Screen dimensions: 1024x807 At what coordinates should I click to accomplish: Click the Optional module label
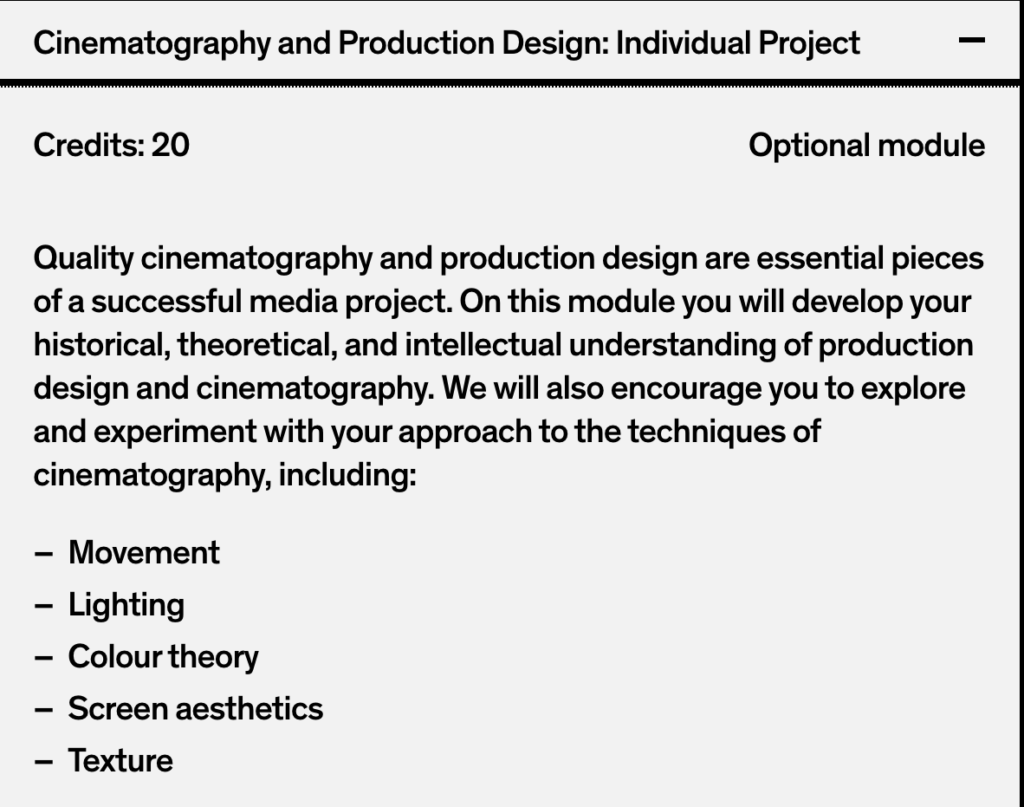click(x=867, y=145)
